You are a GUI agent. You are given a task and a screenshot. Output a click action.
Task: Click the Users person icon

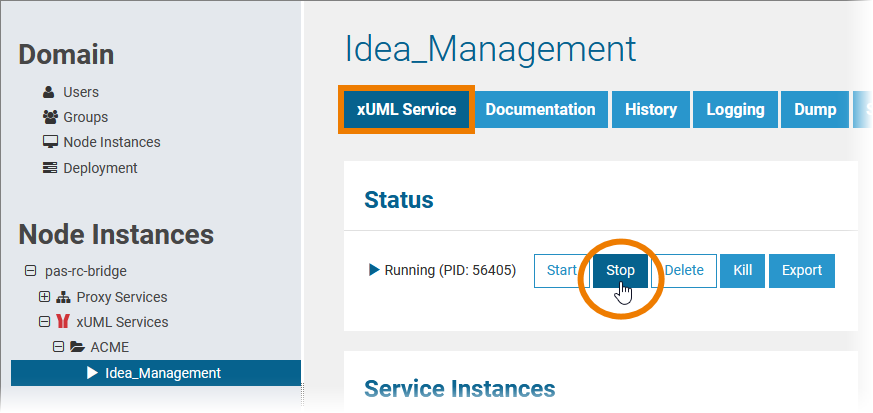click(49, 92)
